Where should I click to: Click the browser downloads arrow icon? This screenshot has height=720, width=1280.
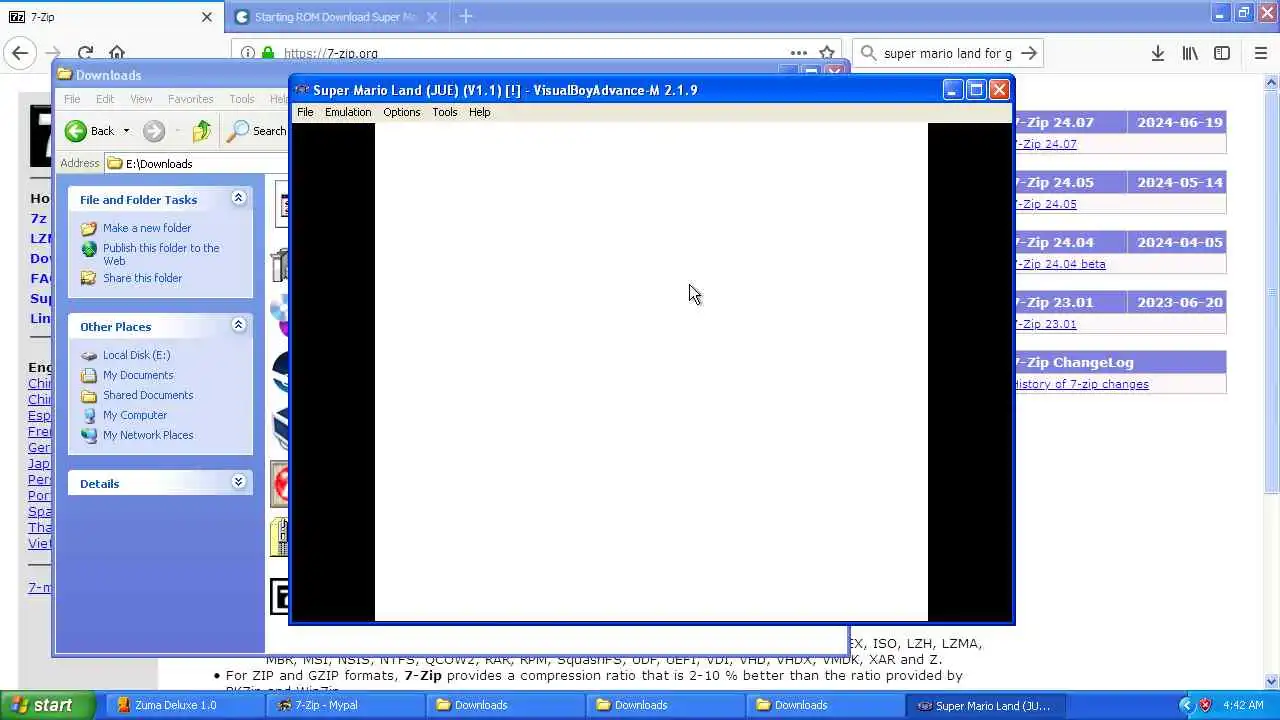pyautogui.click(x=1157, y=53)
